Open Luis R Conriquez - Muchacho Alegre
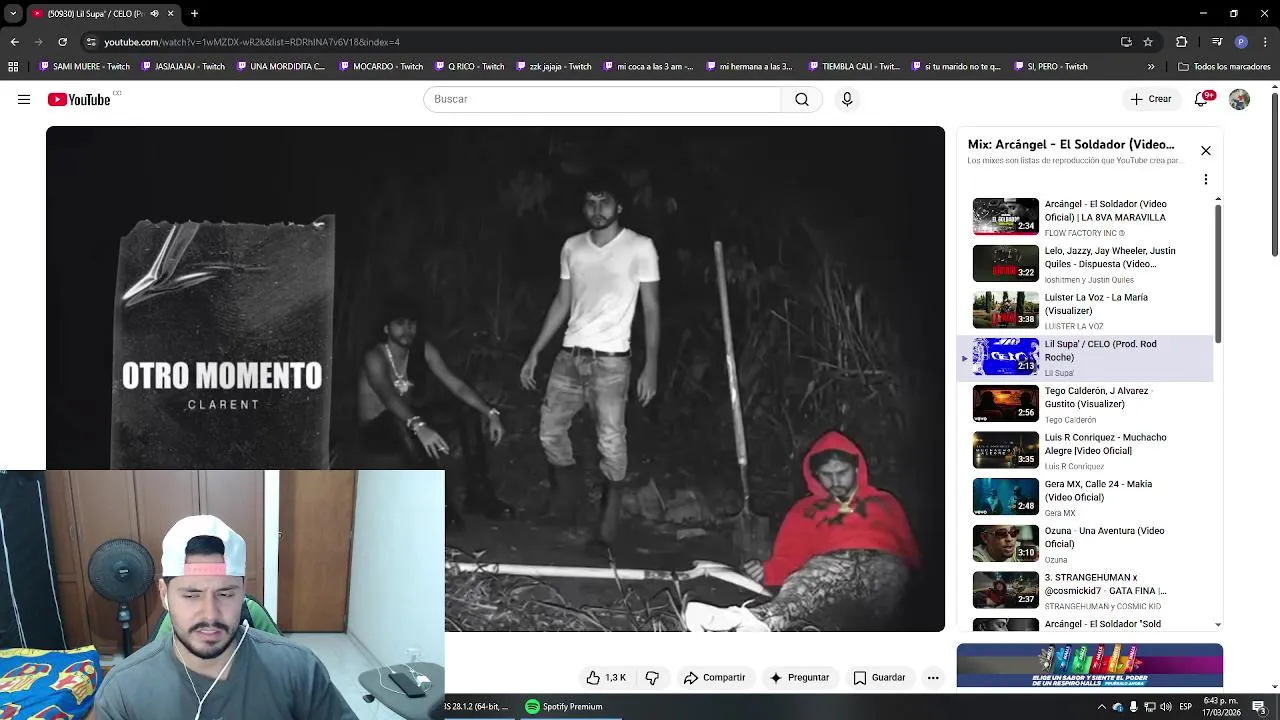This screenshot has height=720, width=1280. coord(1085,450)
